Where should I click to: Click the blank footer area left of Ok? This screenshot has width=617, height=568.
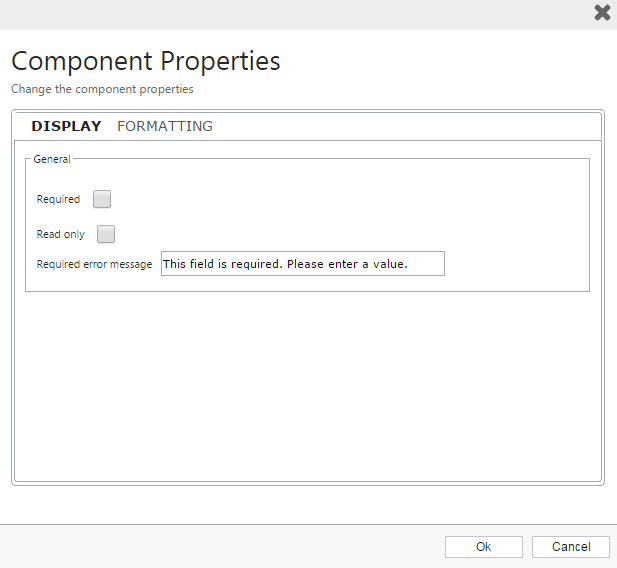click(x=220, y=546)
